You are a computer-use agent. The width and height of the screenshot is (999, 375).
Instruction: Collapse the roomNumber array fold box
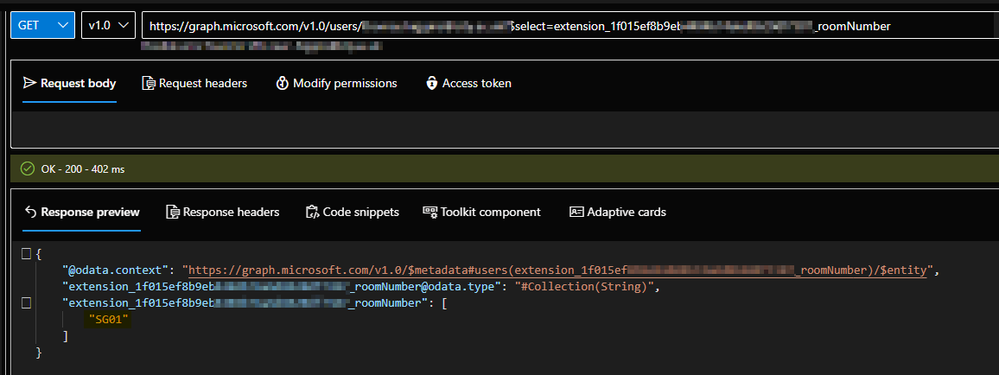point(26,304)
